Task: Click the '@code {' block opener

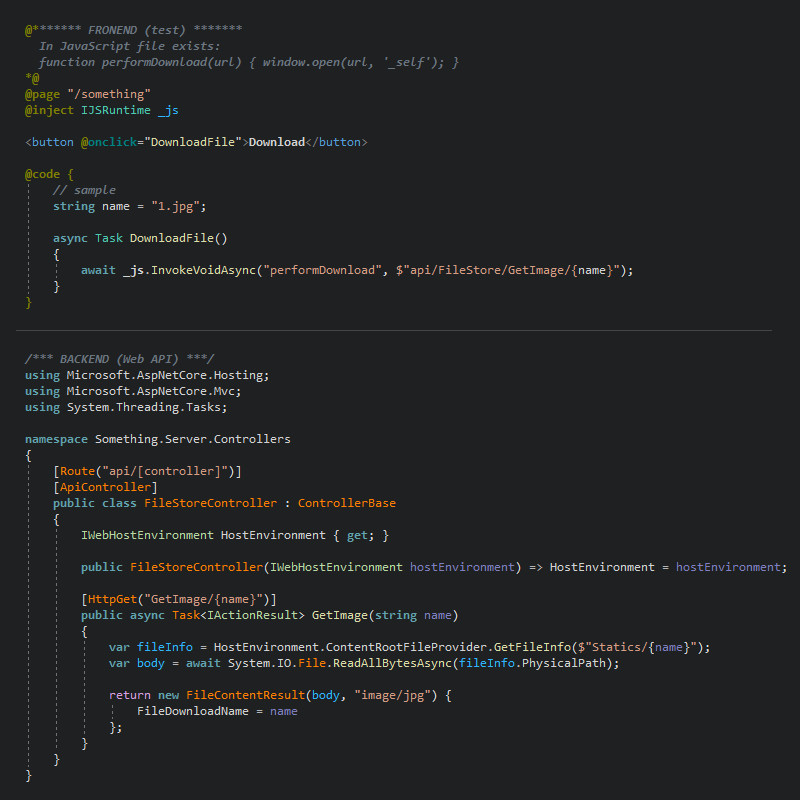Action: coord(49,174)
